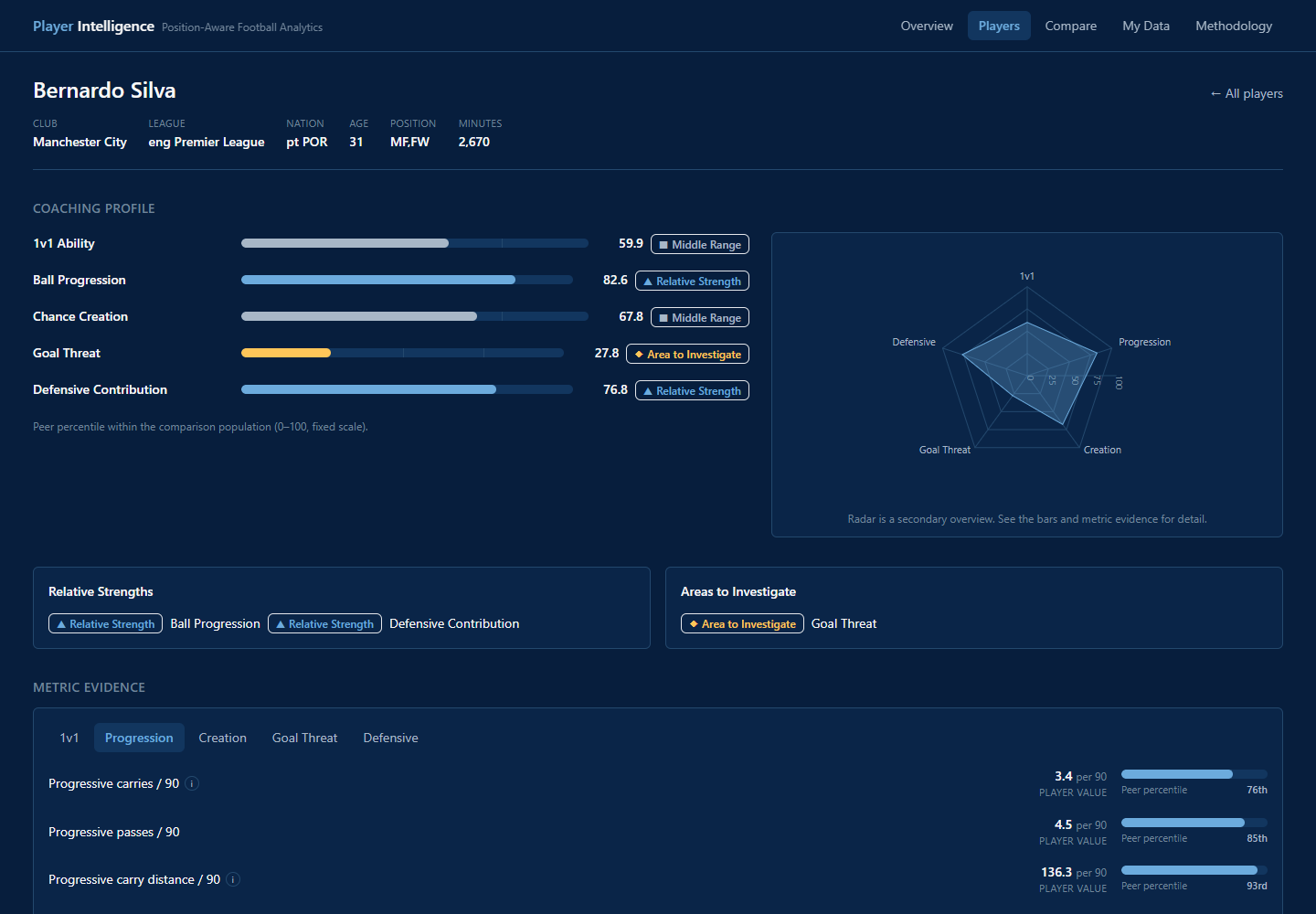Switch to the 1v1 metric evidence tab
The image size is (1316, 914).
(x=69, y=738)
